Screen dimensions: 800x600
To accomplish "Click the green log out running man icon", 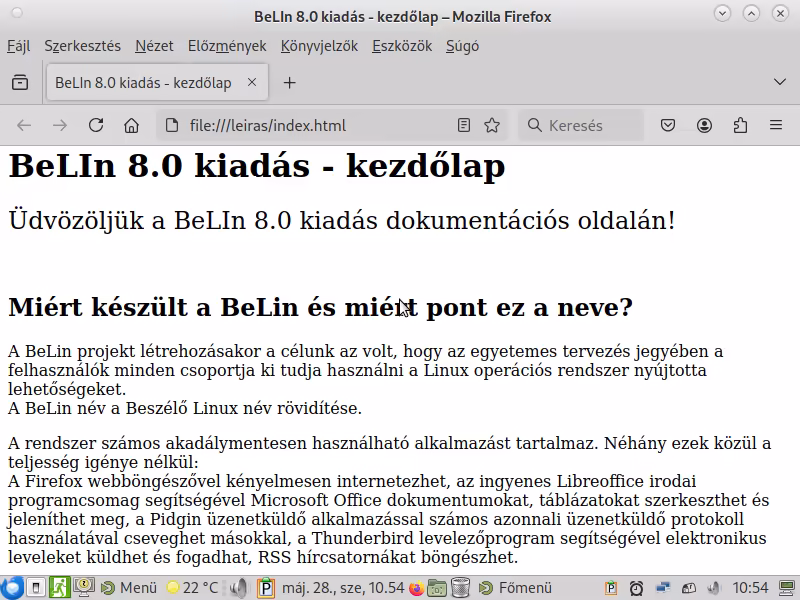I will 60,588.
